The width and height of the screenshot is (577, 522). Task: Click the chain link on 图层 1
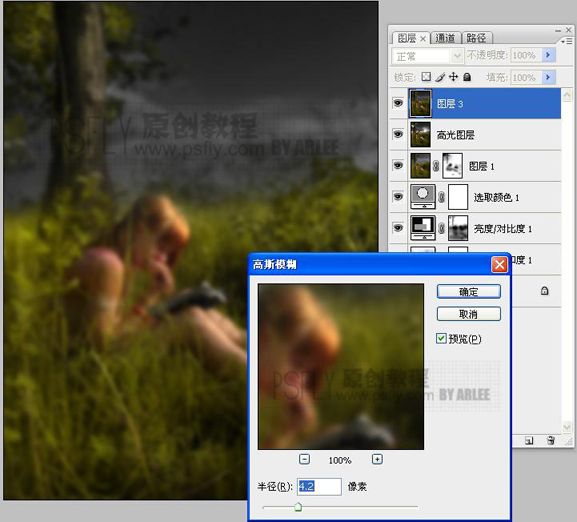click(x=436, y=166)
